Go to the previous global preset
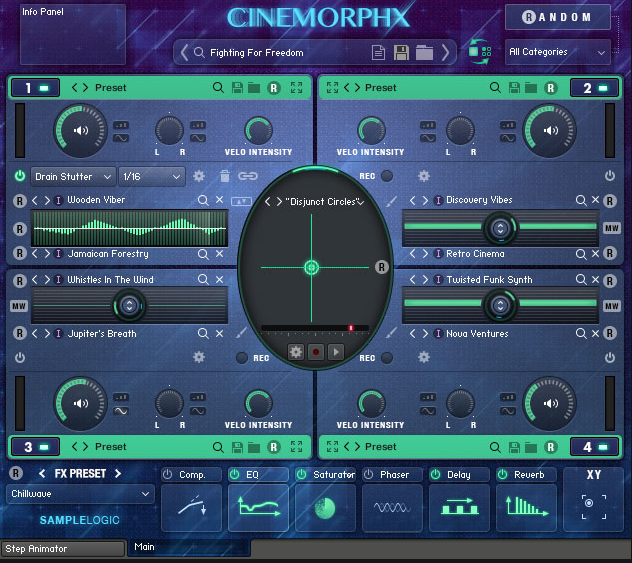Viewport: 632px width, 563px height. coord(184,52)
